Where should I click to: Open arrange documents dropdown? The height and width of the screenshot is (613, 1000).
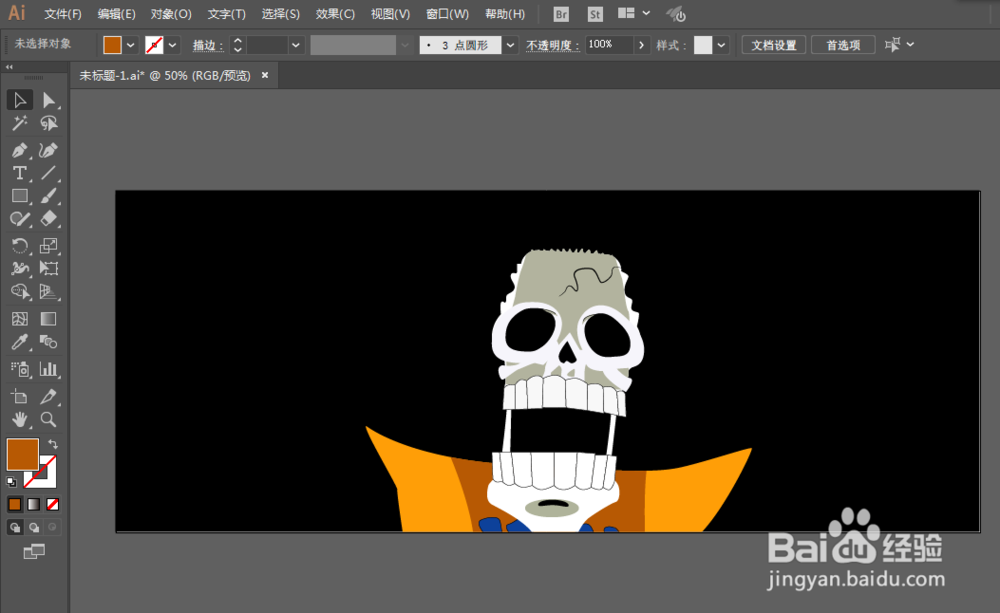pyautogui.click(x=634, y=13)
